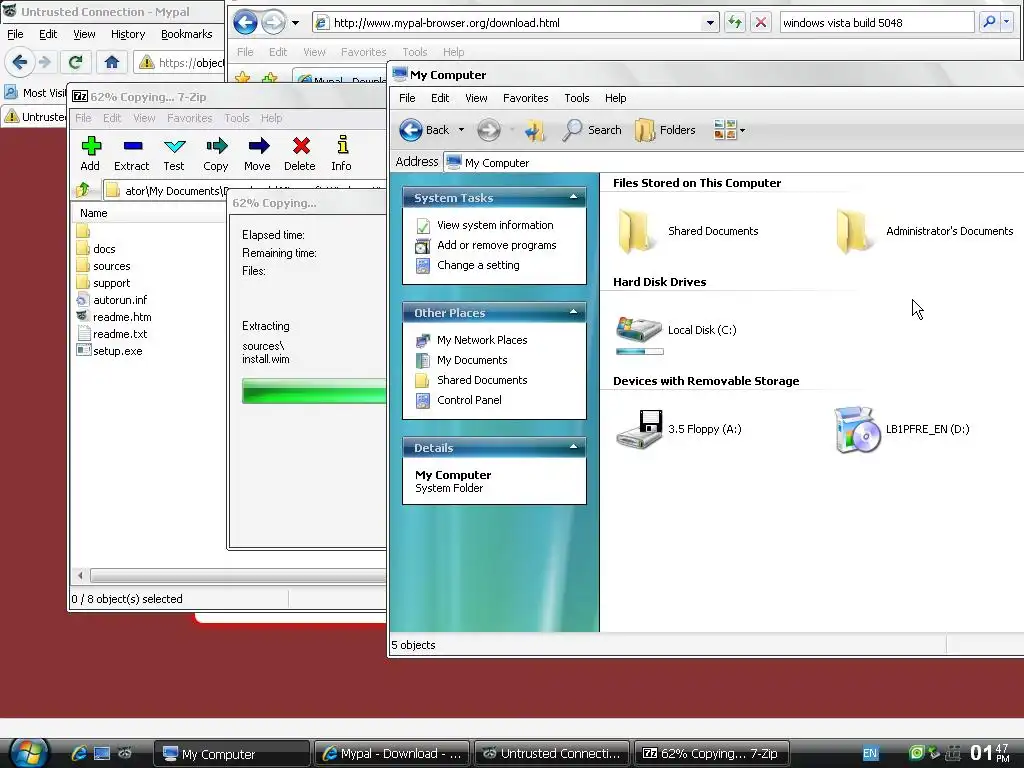
Task: Open the Back button history dropdown
Action: (x=461, y=130)
